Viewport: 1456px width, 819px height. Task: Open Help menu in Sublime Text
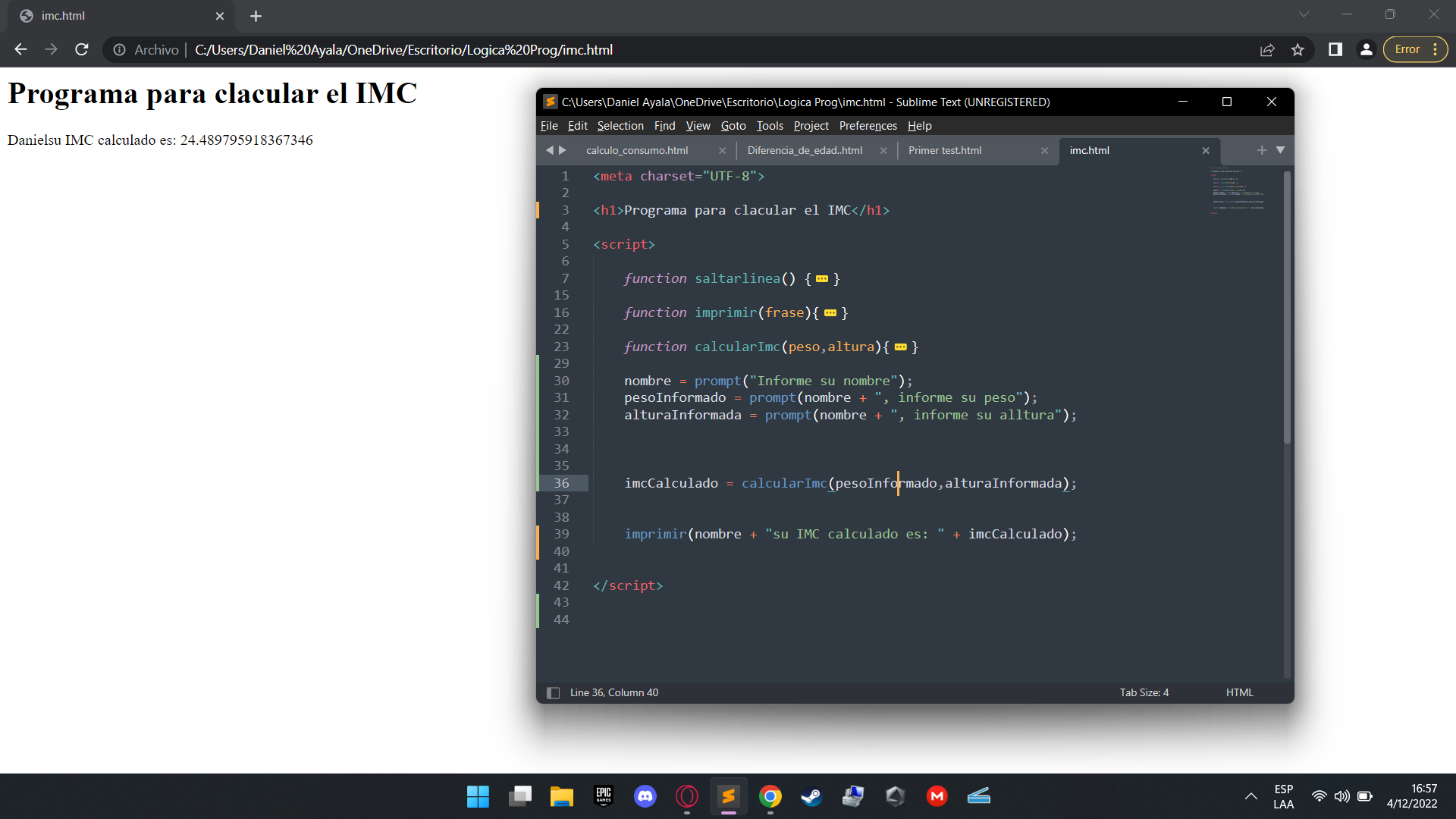(x=919, y=126)
